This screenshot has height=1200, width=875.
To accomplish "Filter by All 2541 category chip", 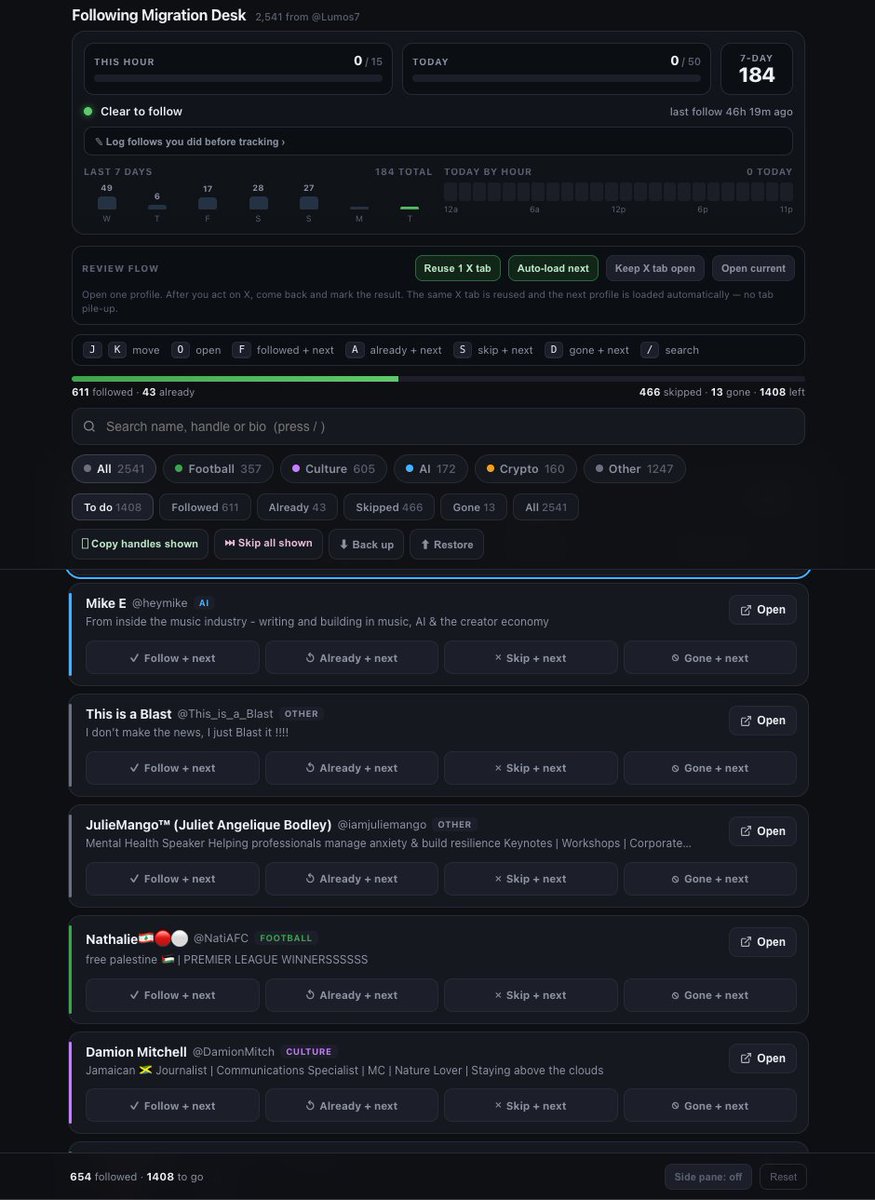I will (114, 469).
